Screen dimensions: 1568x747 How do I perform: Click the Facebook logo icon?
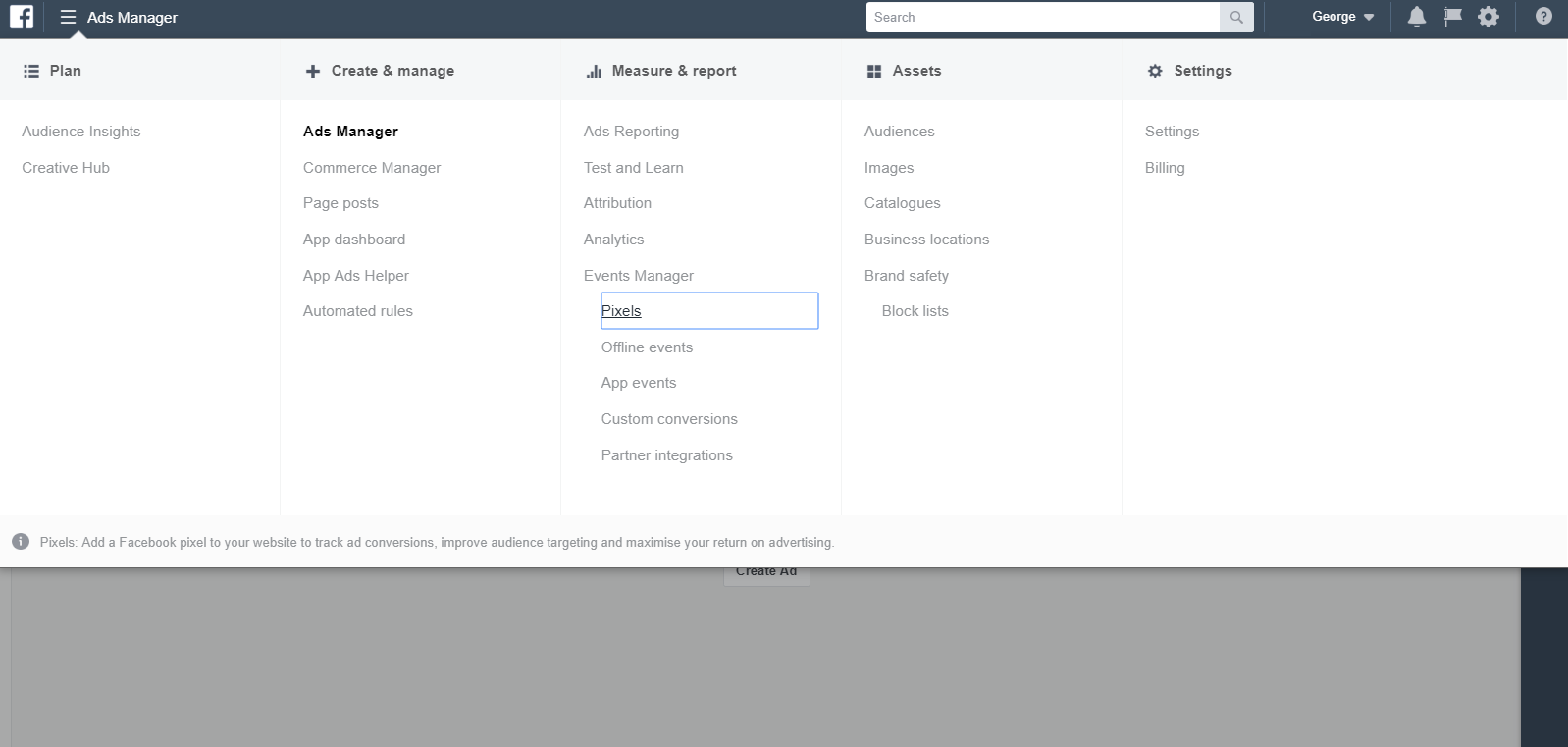[22, 17]
